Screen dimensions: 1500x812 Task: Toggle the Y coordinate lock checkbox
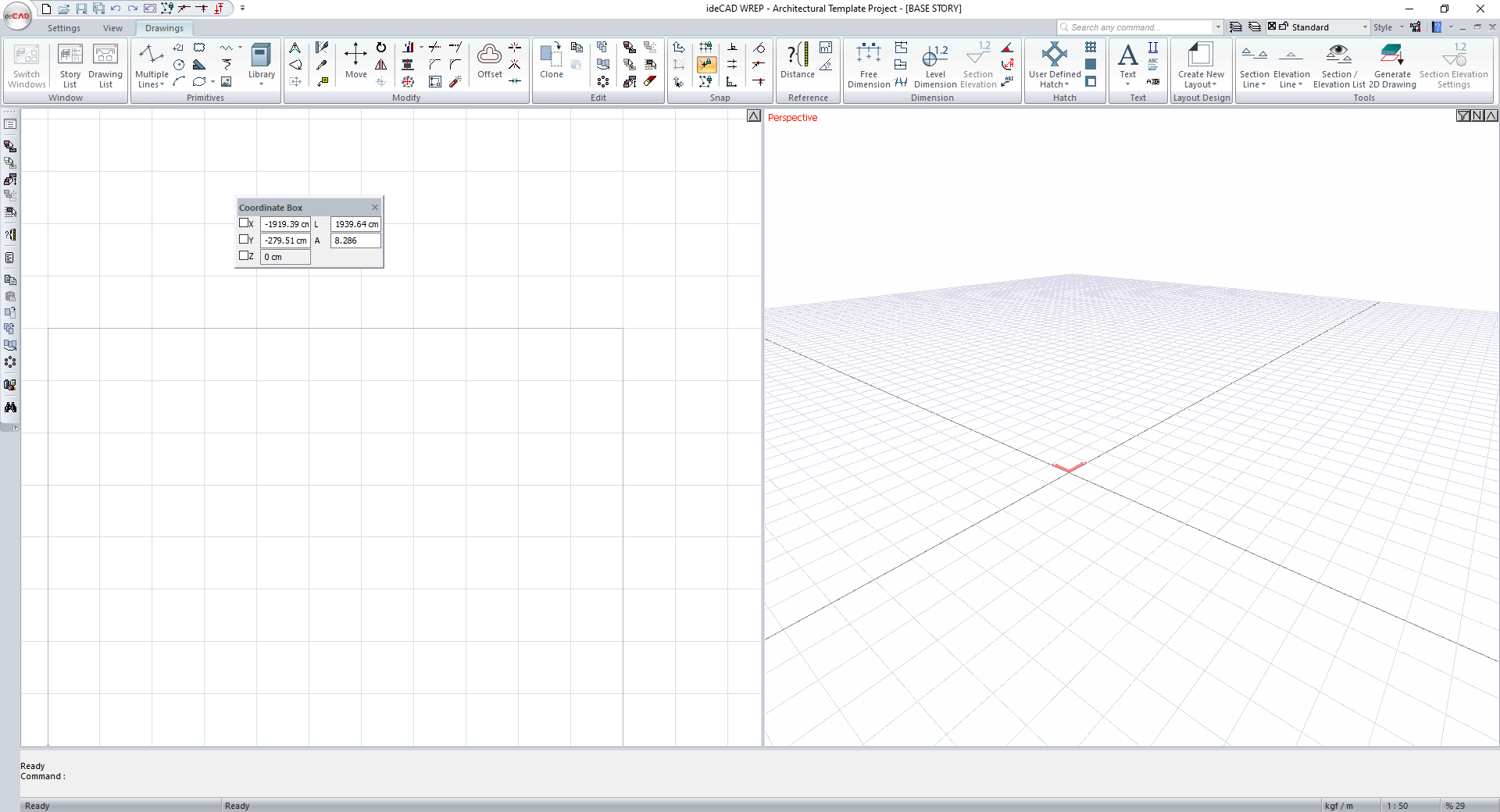coord(244,240)
